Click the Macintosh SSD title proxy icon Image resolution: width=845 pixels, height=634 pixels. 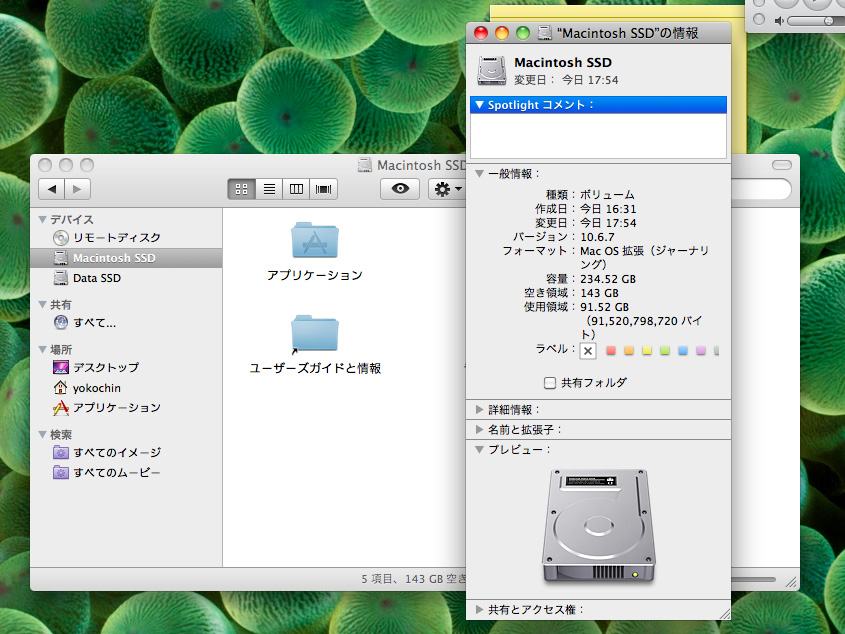(x=365, y=165)
